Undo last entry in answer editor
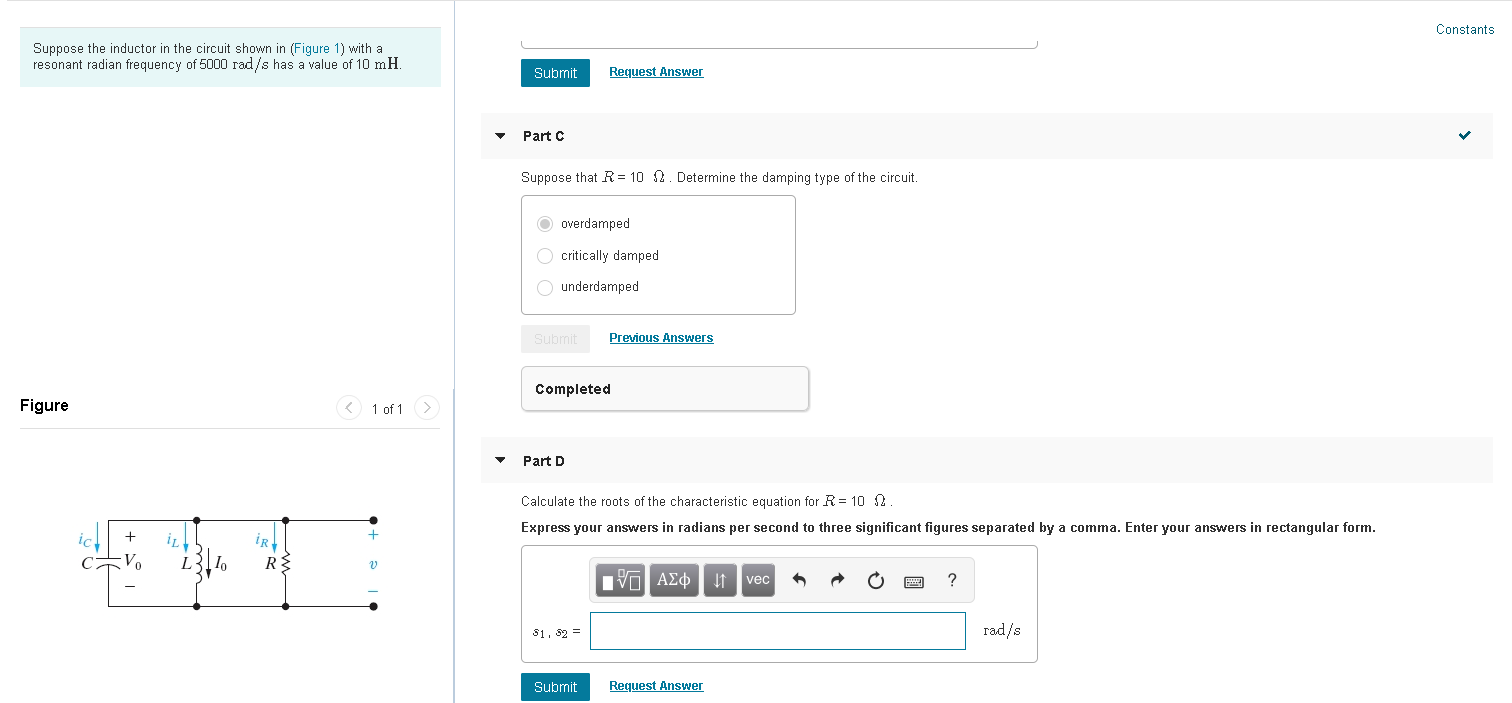The height and width of the screenshot is (703, 1512). tap(799, 580)
